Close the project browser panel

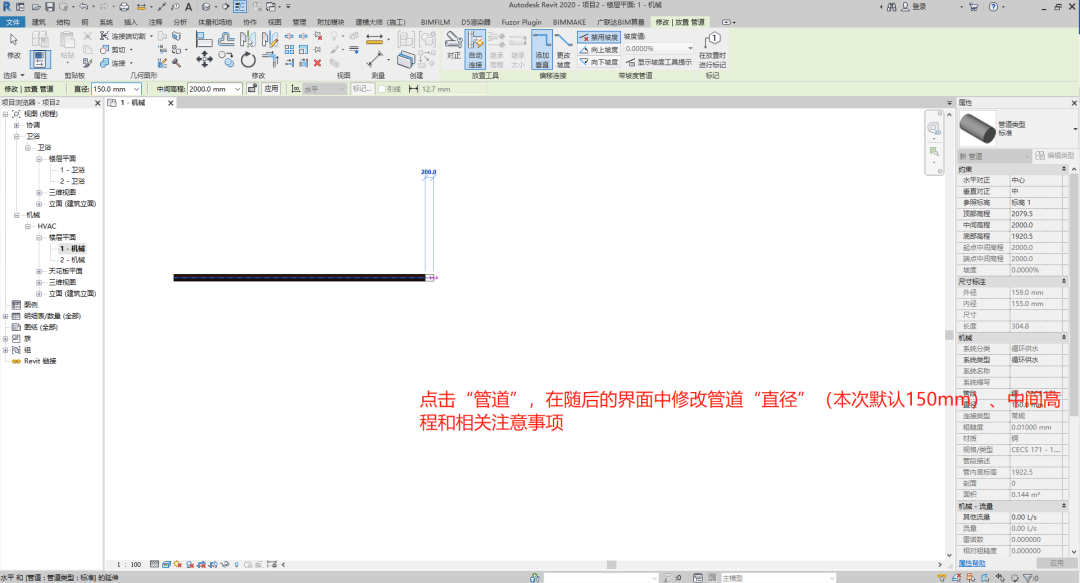[97, 103]
